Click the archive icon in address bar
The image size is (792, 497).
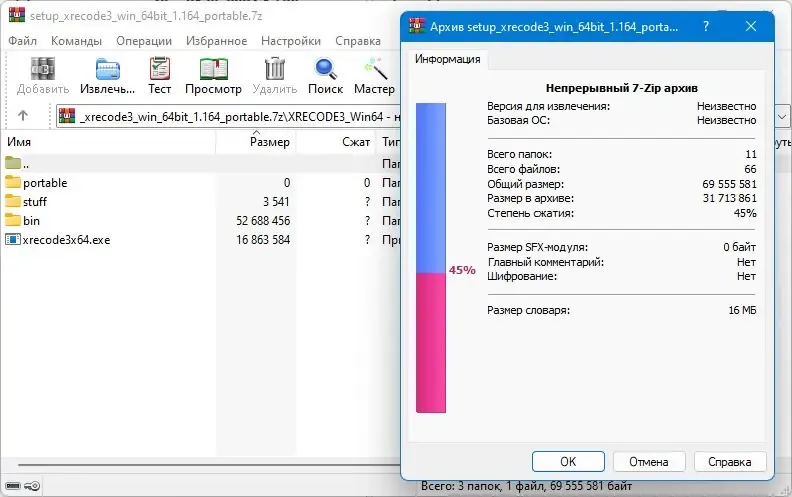67,116
